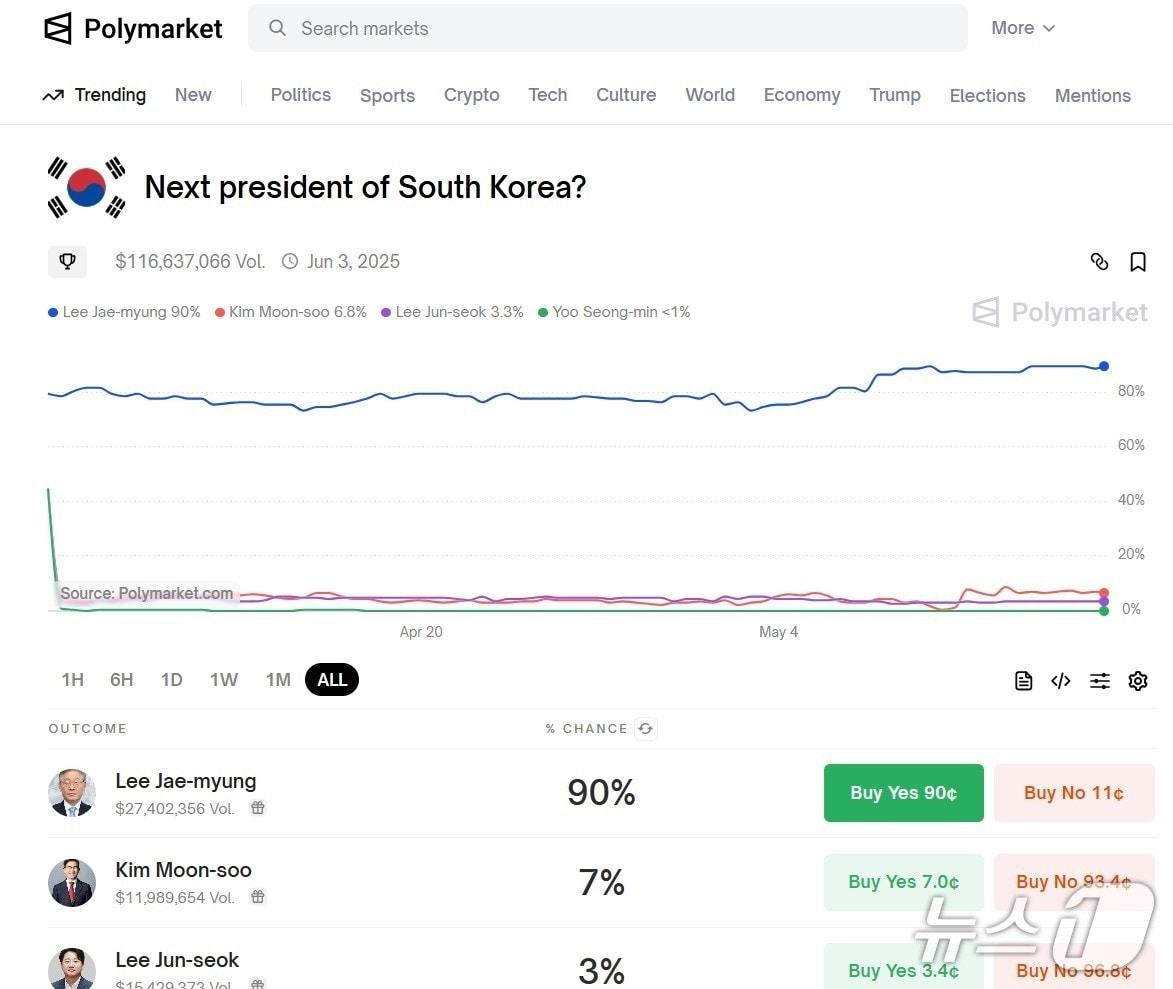
Task: Open chart settings gear icon
Action: 1138,681
